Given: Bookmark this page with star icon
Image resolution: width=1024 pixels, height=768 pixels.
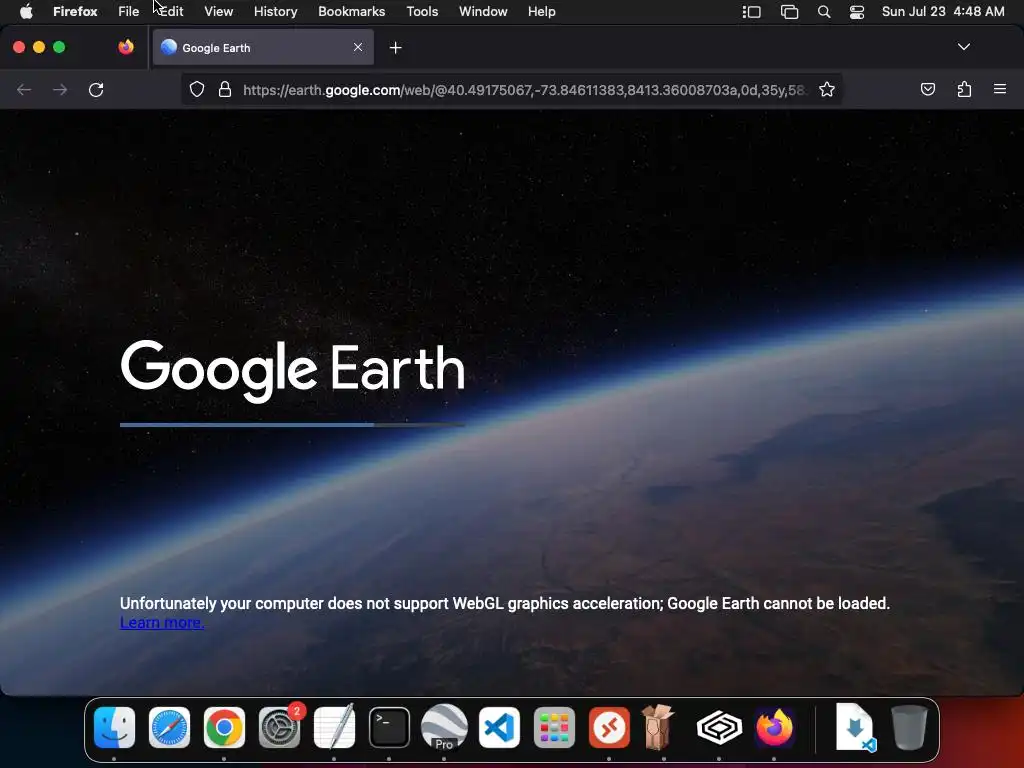Looking at the screenshot, I should [x=827, y=89].
